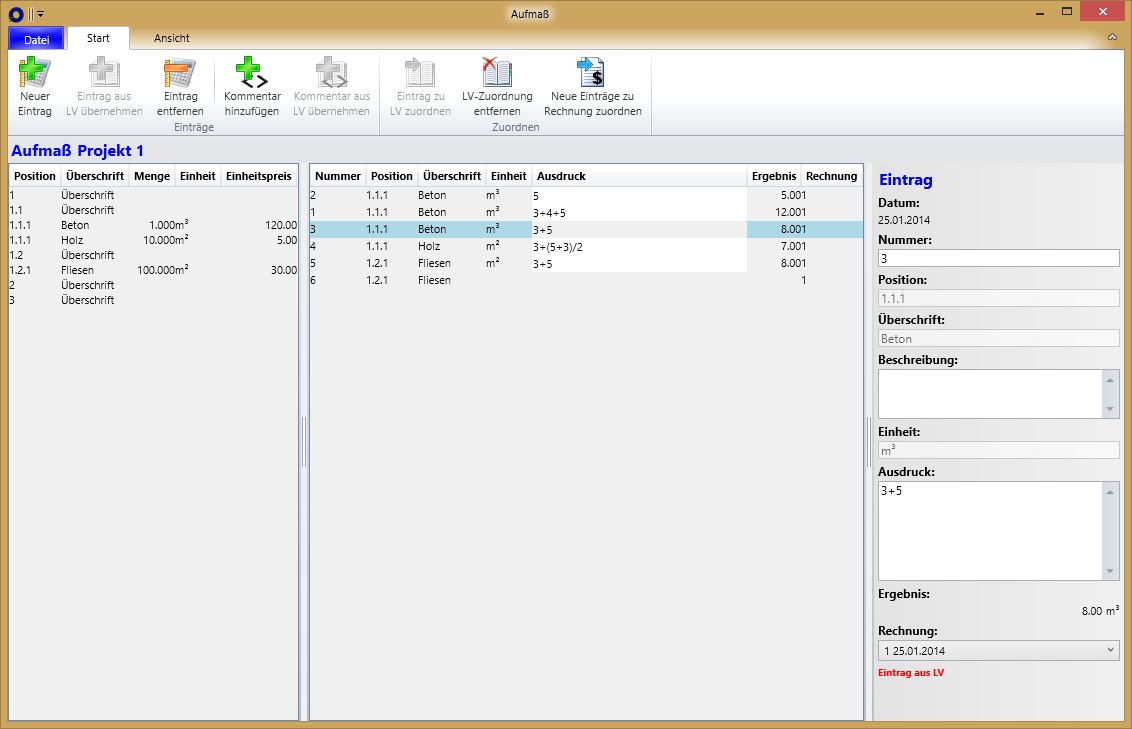1132x729 pixels.
Task: Sort entries by Ergebnis column header
Action: pyautogui.click(x=773, y=176)
